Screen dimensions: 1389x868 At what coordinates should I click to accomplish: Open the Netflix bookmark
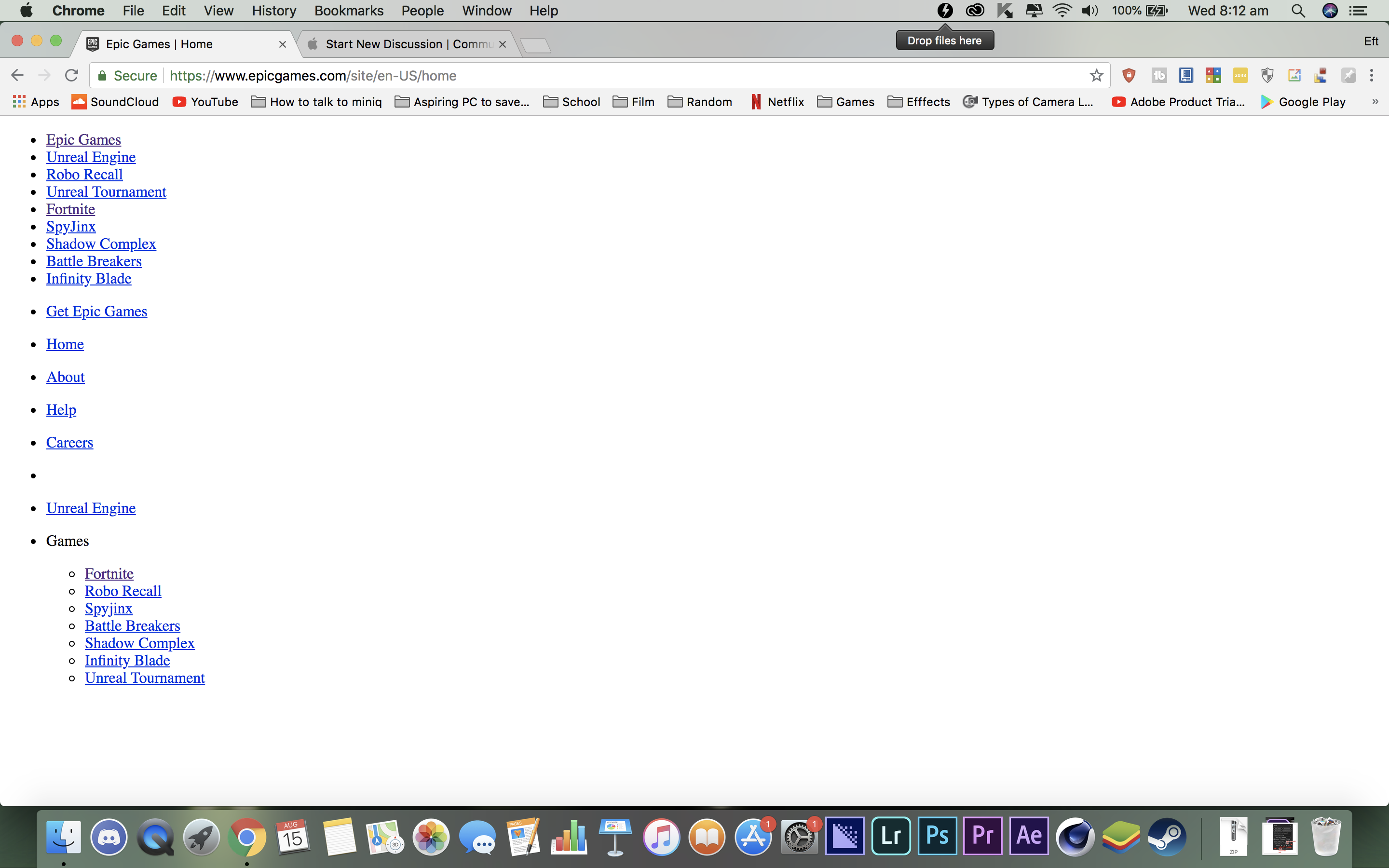pyautogui.click(x=777, y=102)
